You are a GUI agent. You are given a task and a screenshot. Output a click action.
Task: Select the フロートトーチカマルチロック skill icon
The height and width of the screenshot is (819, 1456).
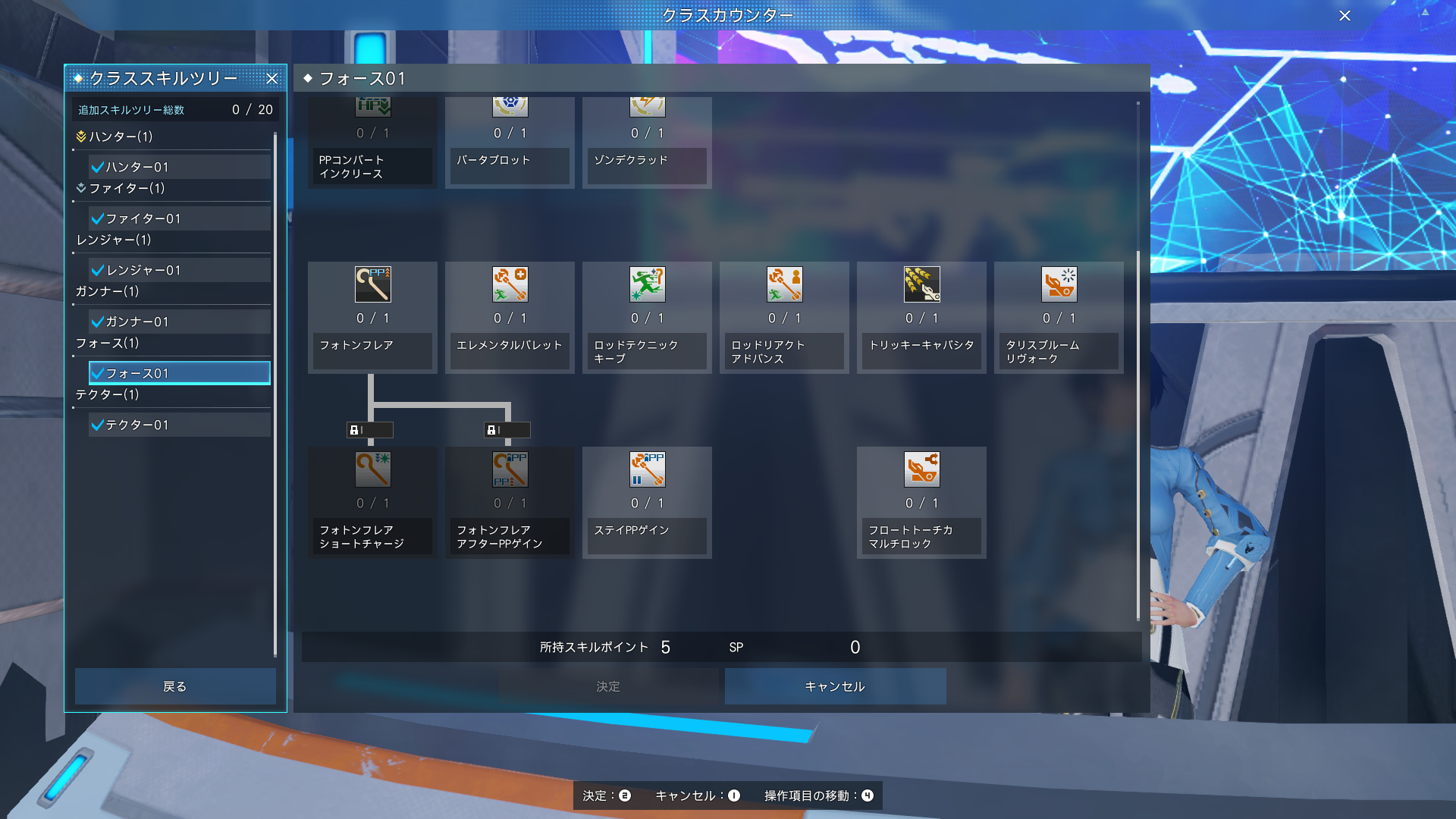[x=921, y=469]
